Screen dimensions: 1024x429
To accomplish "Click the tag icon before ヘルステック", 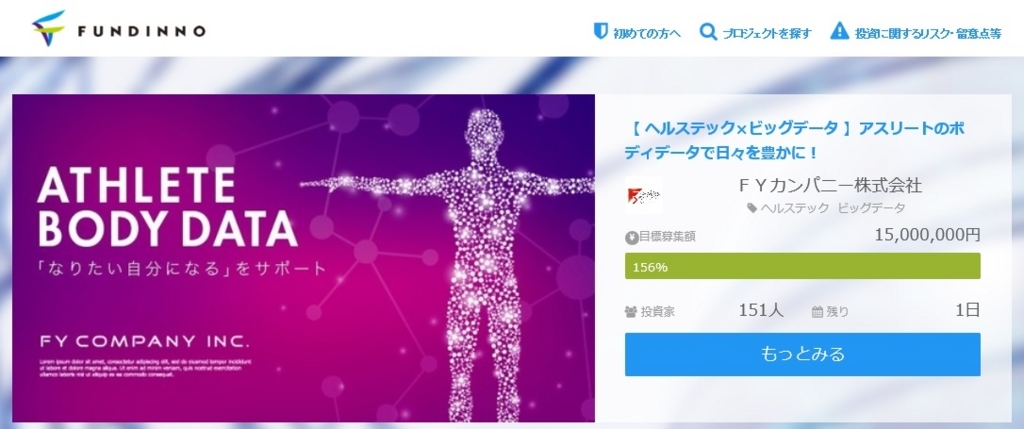I will [752, 208].
